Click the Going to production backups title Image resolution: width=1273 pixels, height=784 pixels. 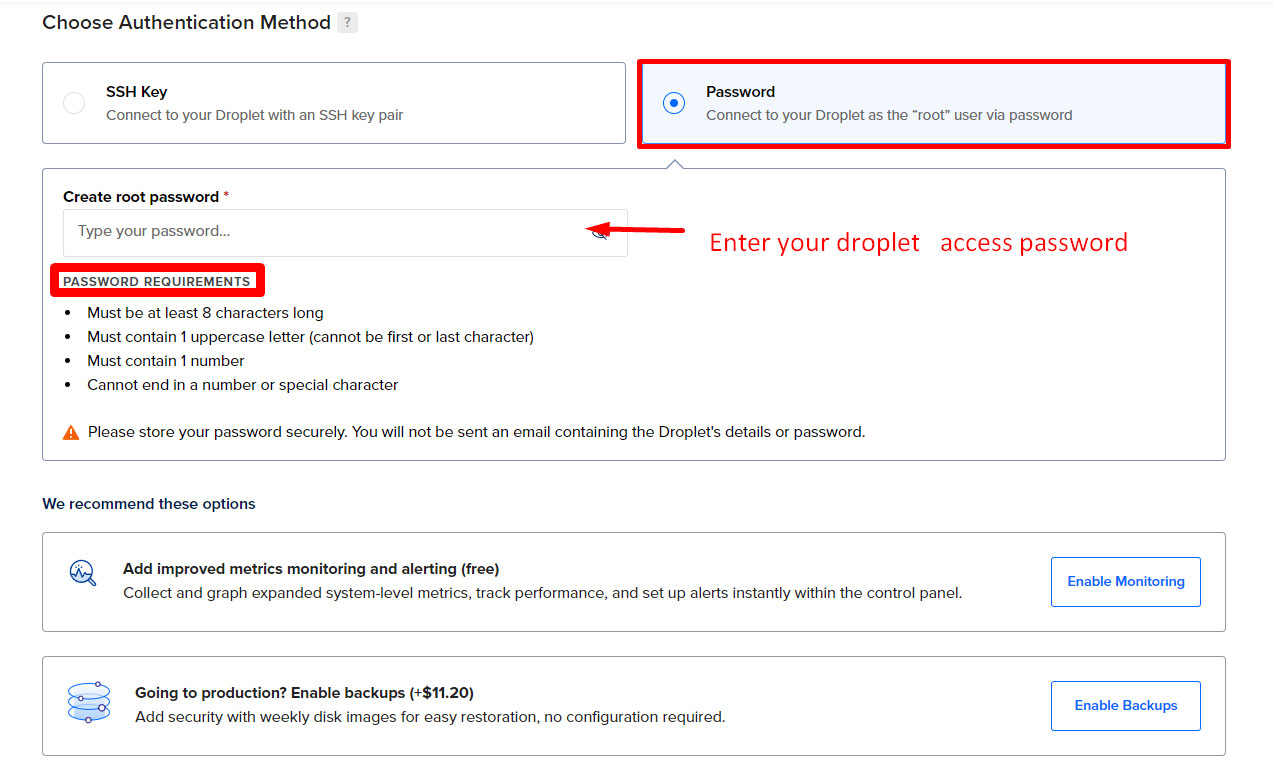point(304,693)
